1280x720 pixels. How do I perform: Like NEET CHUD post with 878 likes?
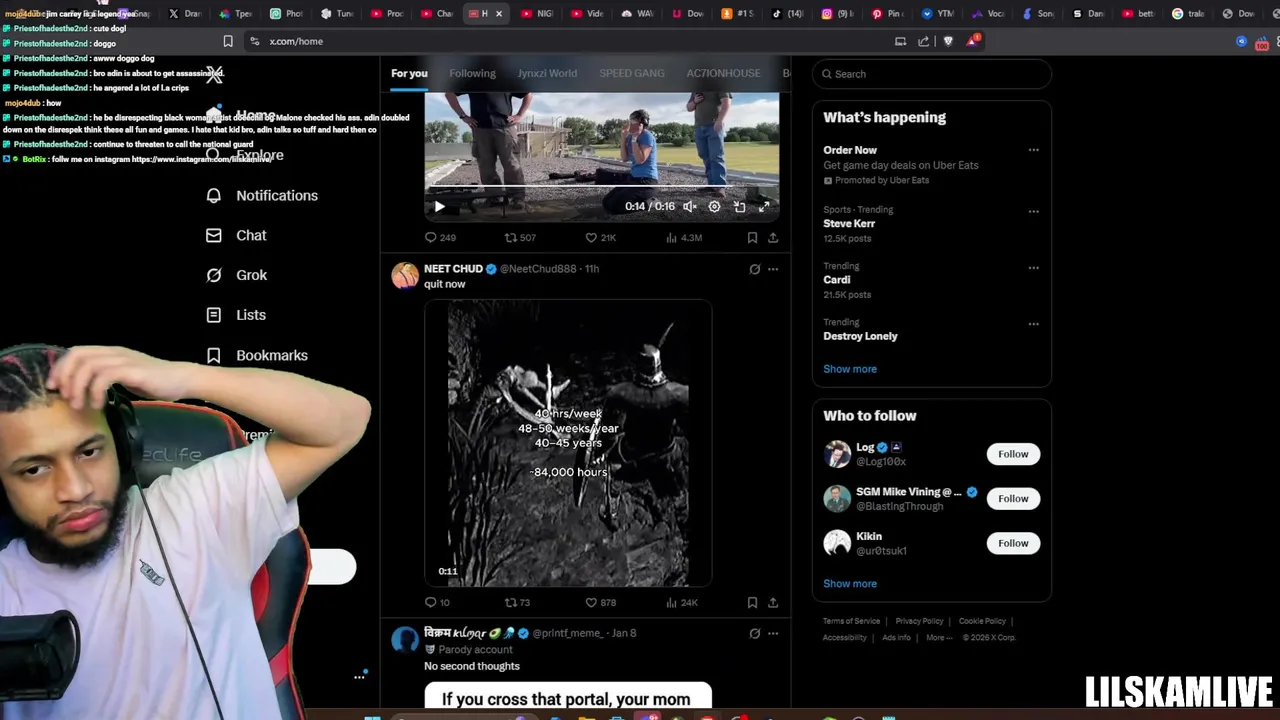(600, 602)
